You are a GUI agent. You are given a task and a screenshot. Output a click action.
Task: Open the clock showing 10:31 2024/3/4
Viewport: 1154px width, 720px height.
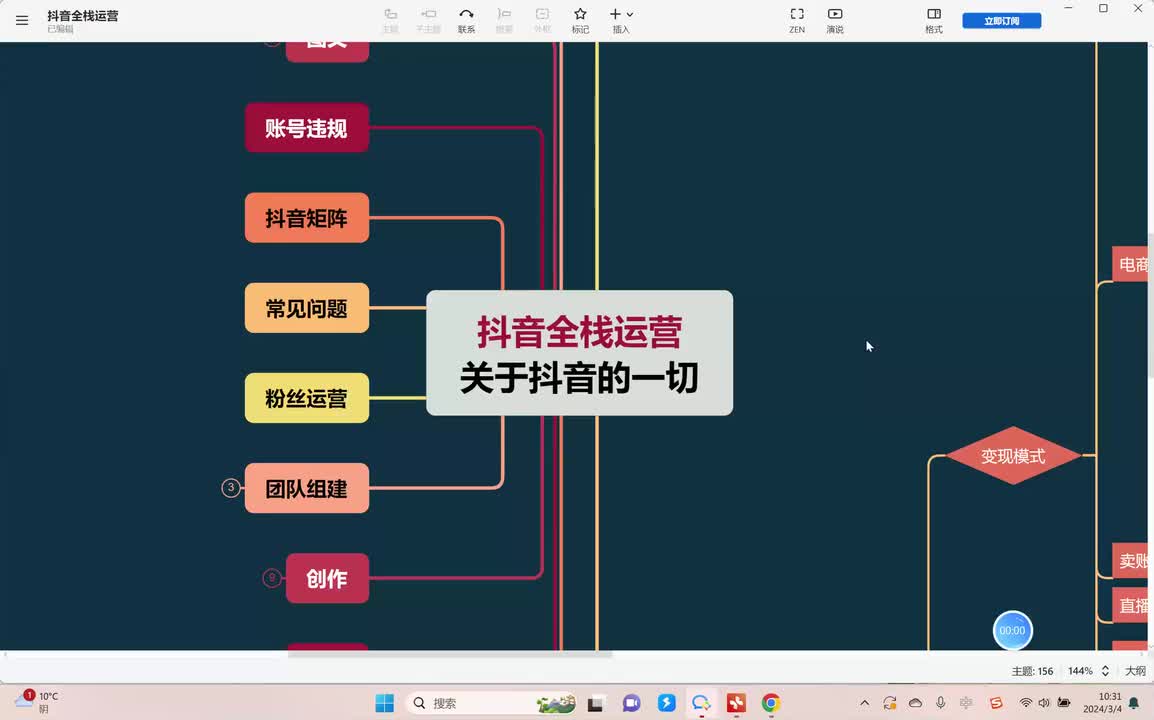click(1102, 702)
